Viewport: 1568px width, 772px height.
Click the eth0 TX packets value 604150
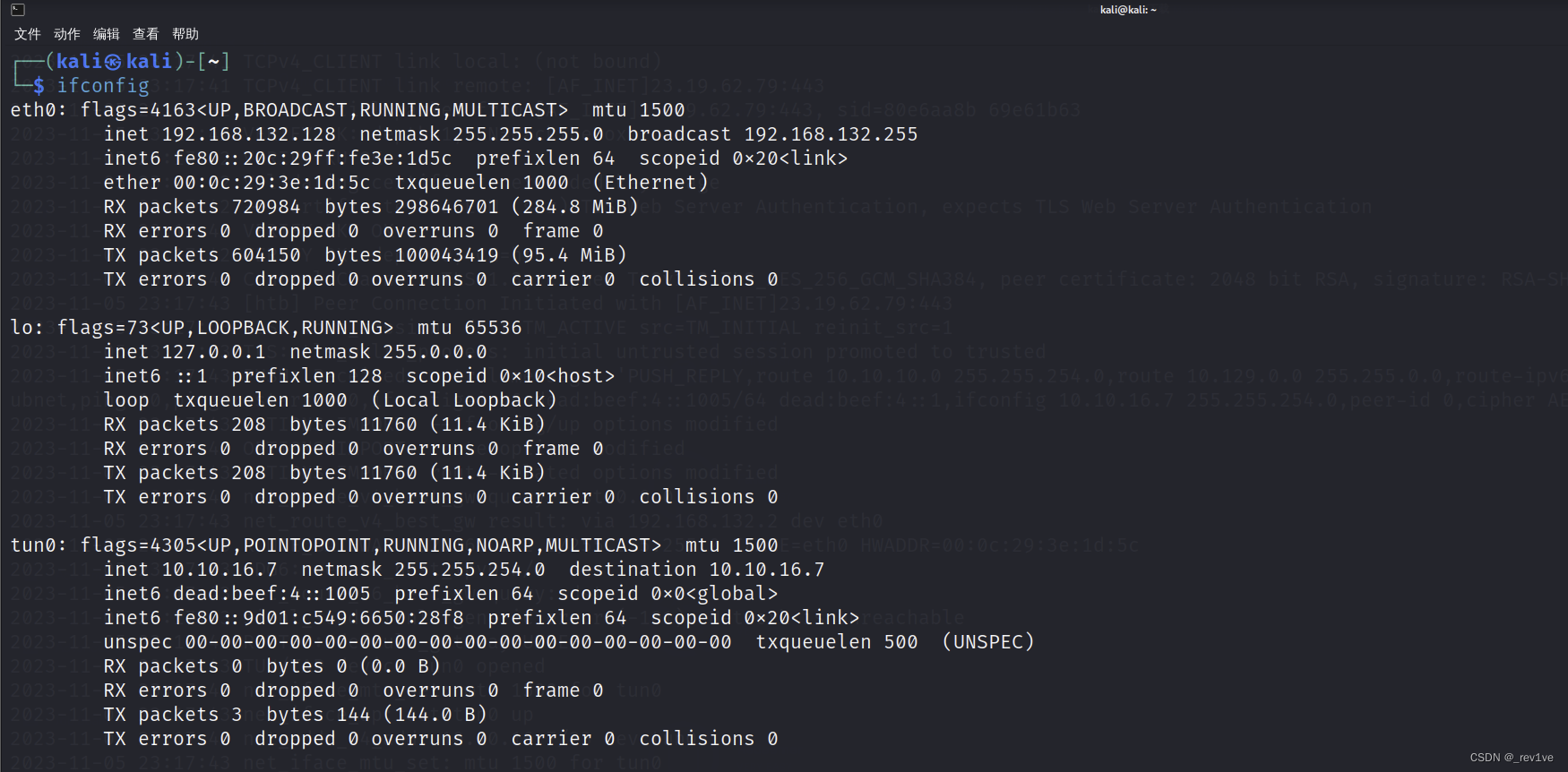pos(266,255)
